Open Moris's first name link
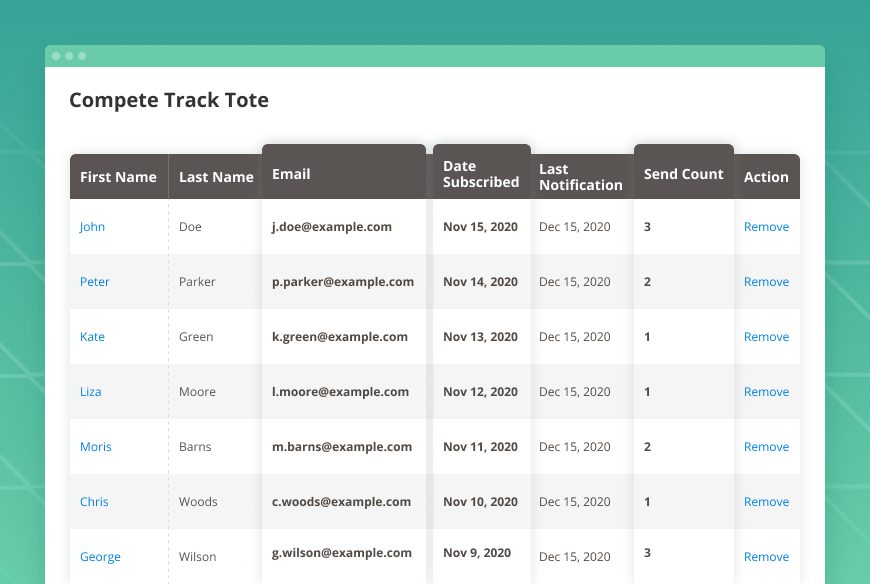The height and width of the screenshot is (584, 870). (96, 447)
